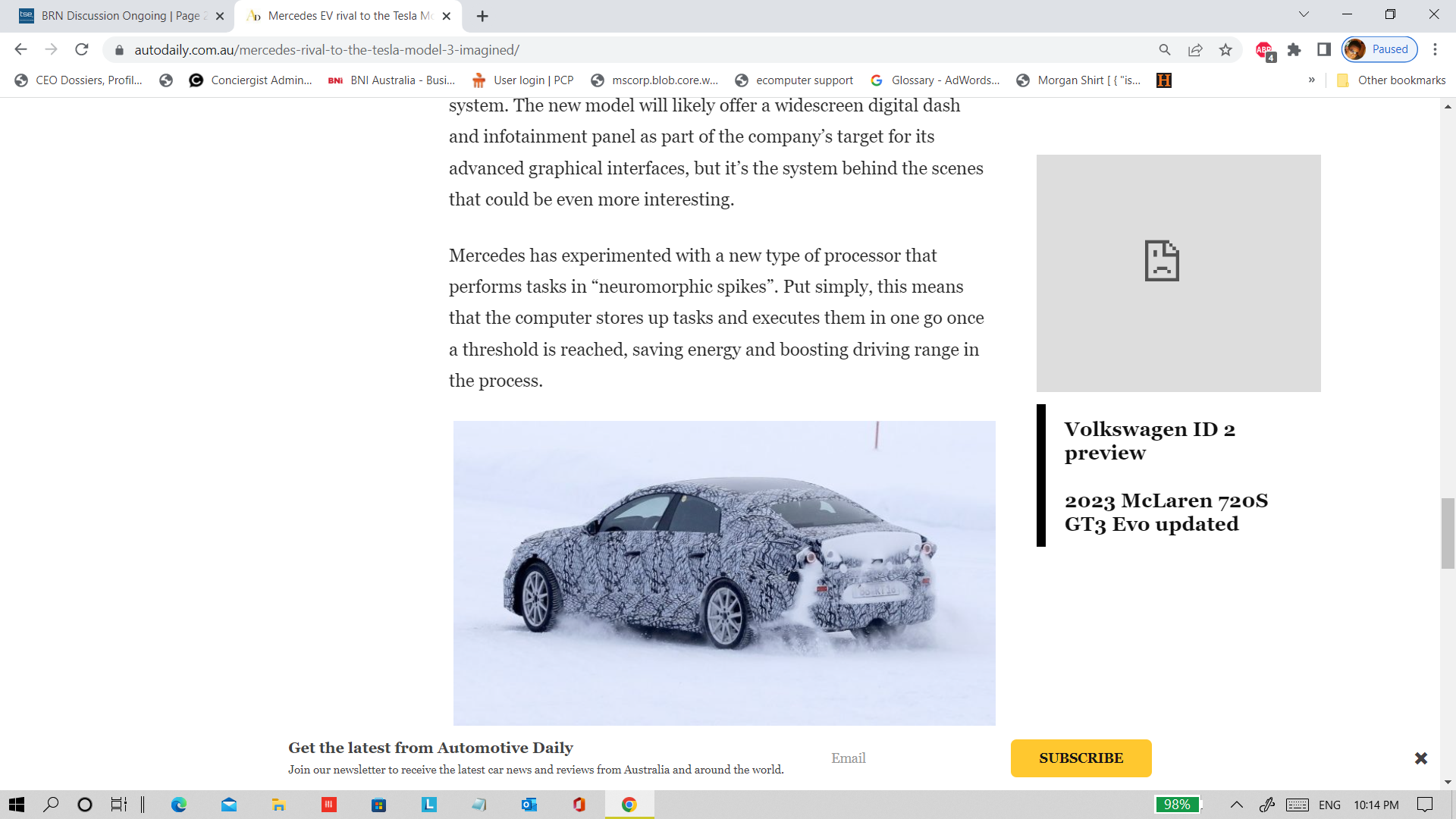Open the AdBlock Plus extension
Screen dimensions: 1456x819
(x=1265, y=50)
